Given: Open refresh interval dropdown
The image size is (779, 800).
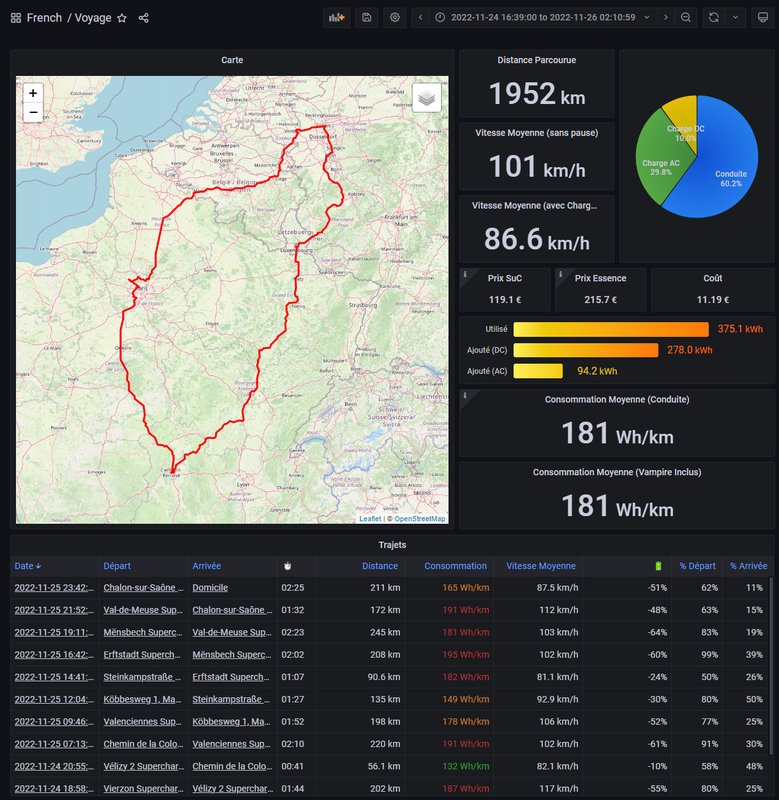Looking at the screenshot, I should point(736,17).
